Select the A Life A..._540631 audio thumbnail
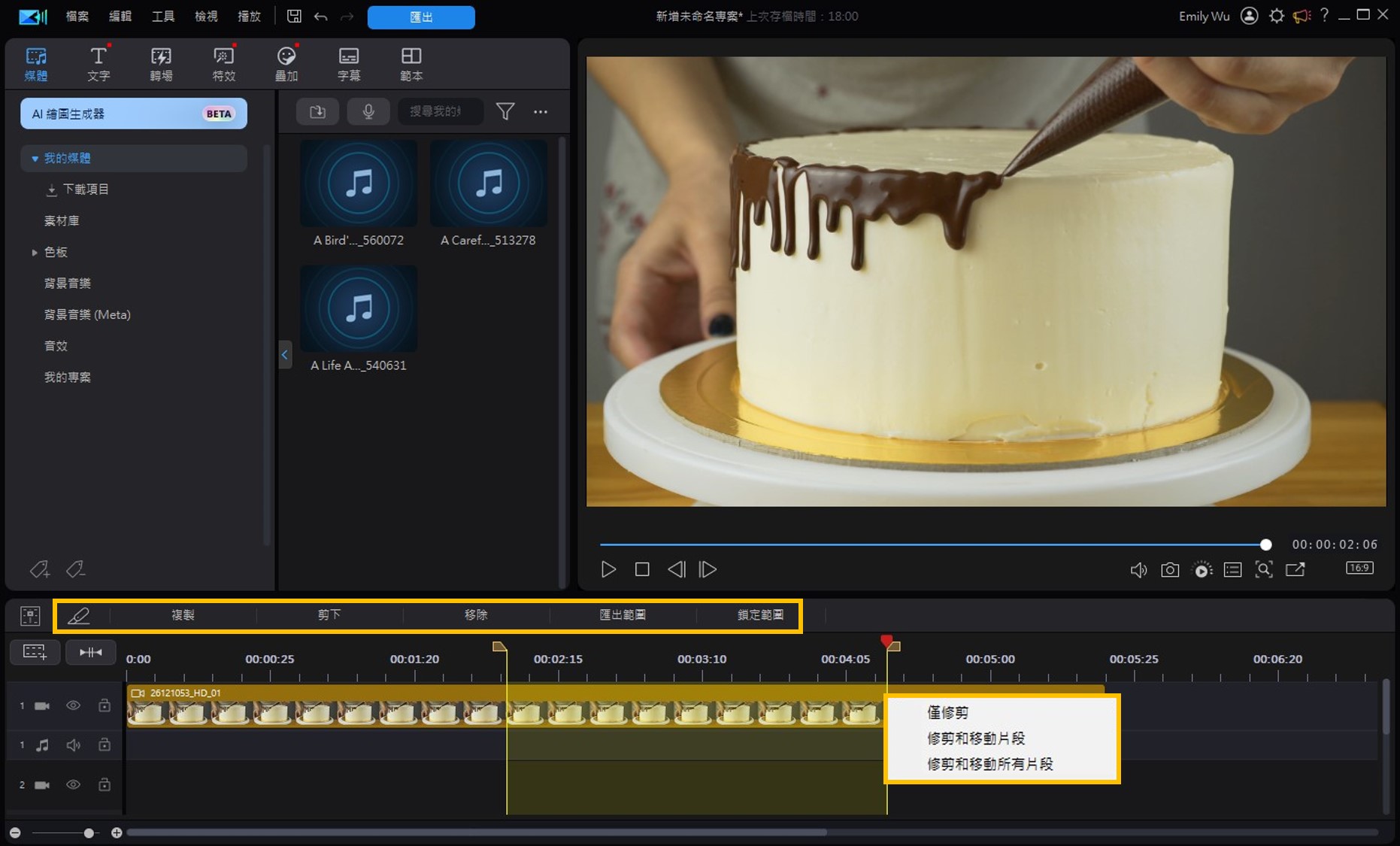This screenshot has height=846, width=1400. (x=359, y=309)
